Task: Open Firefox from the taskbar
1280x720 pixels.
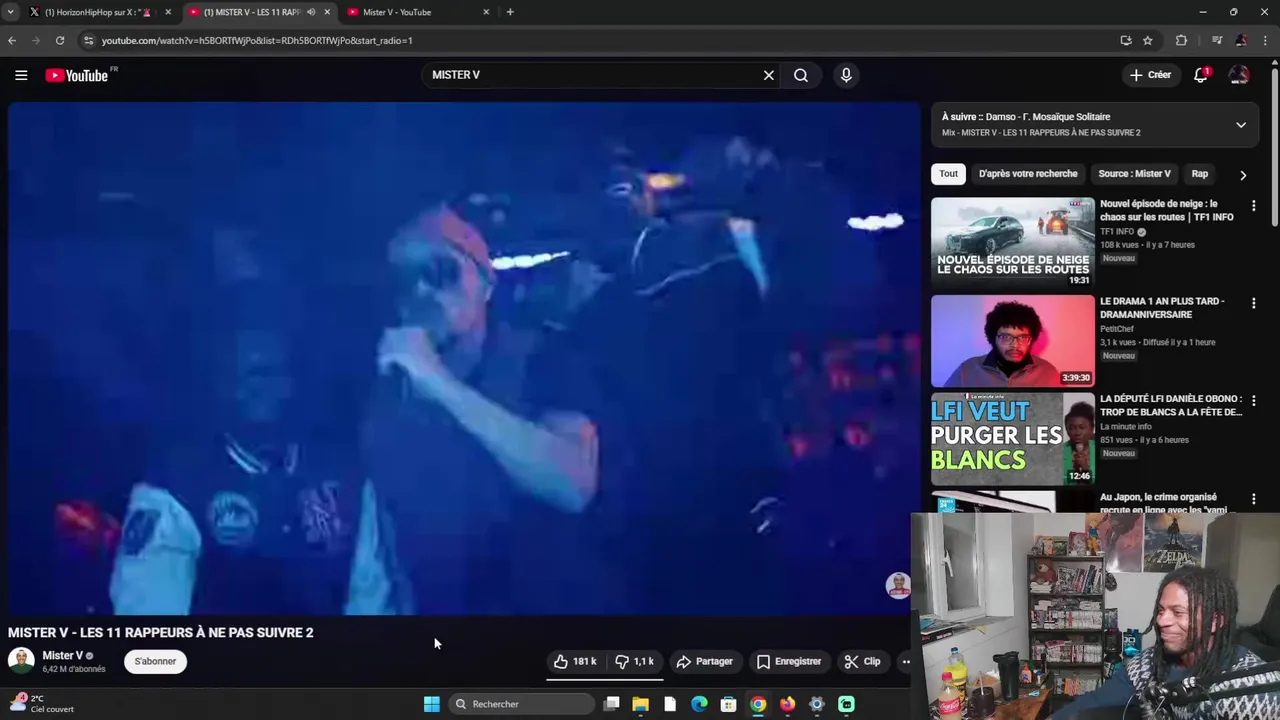Action: 788,704
